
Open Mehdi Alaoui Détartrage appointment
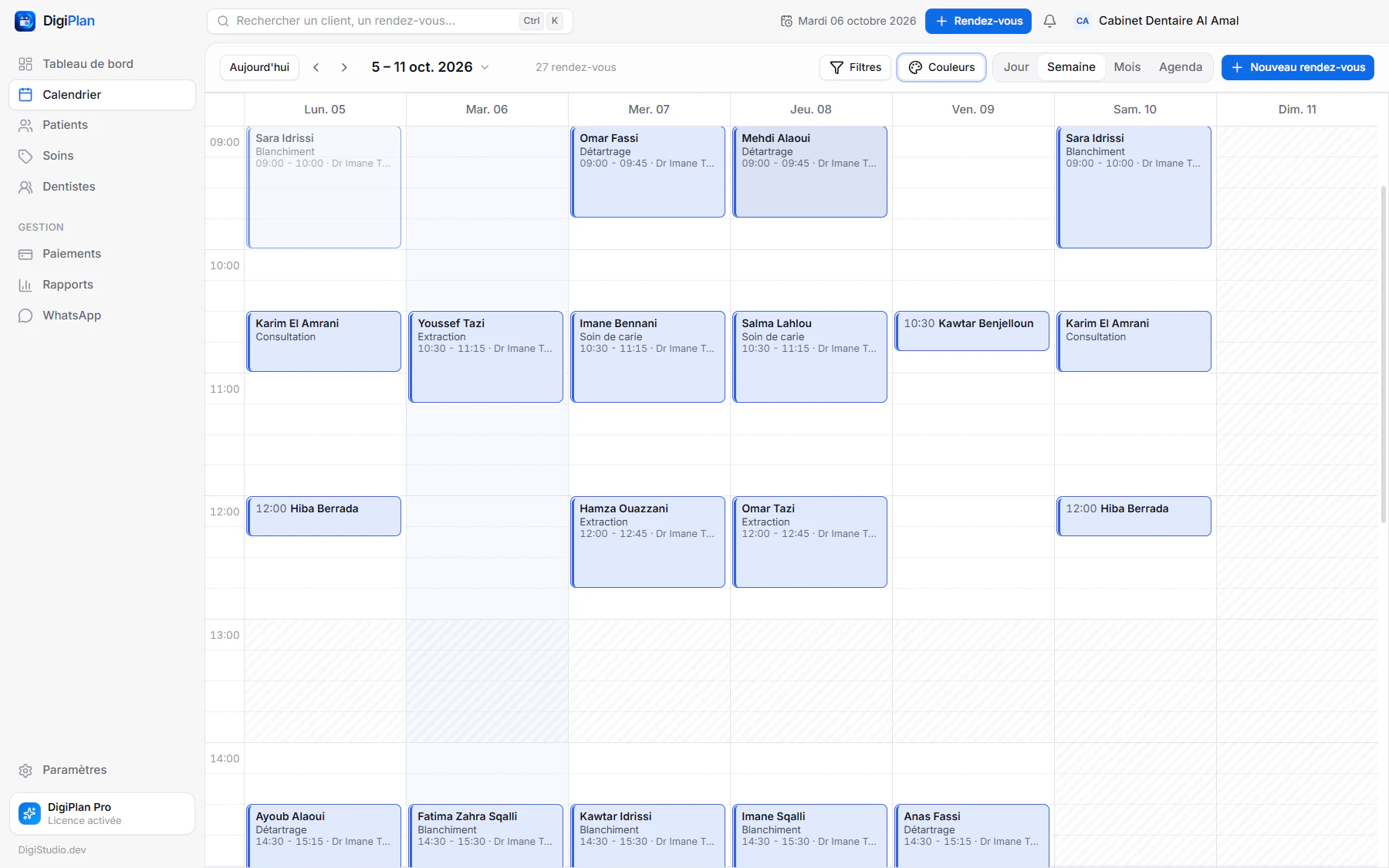810,172
